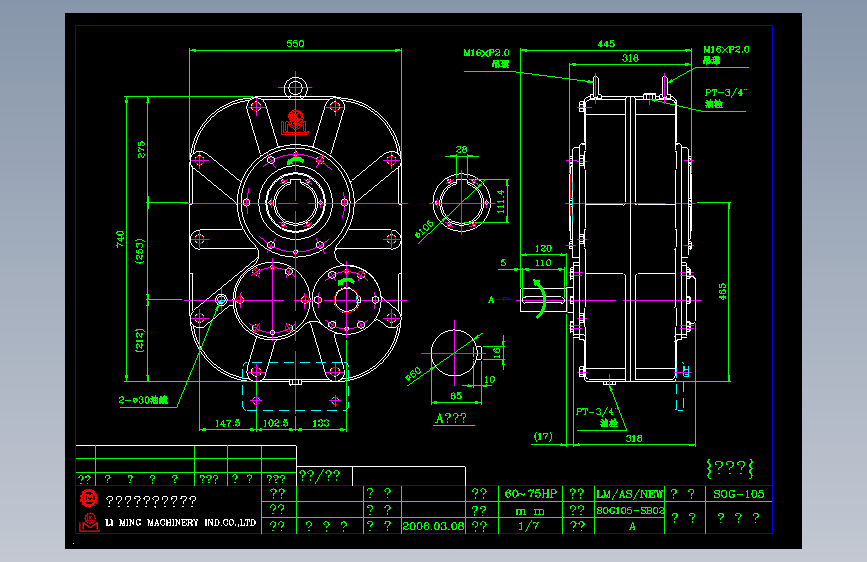
Task: Select the A??? section view title
Action: click(x=451, y=418)
